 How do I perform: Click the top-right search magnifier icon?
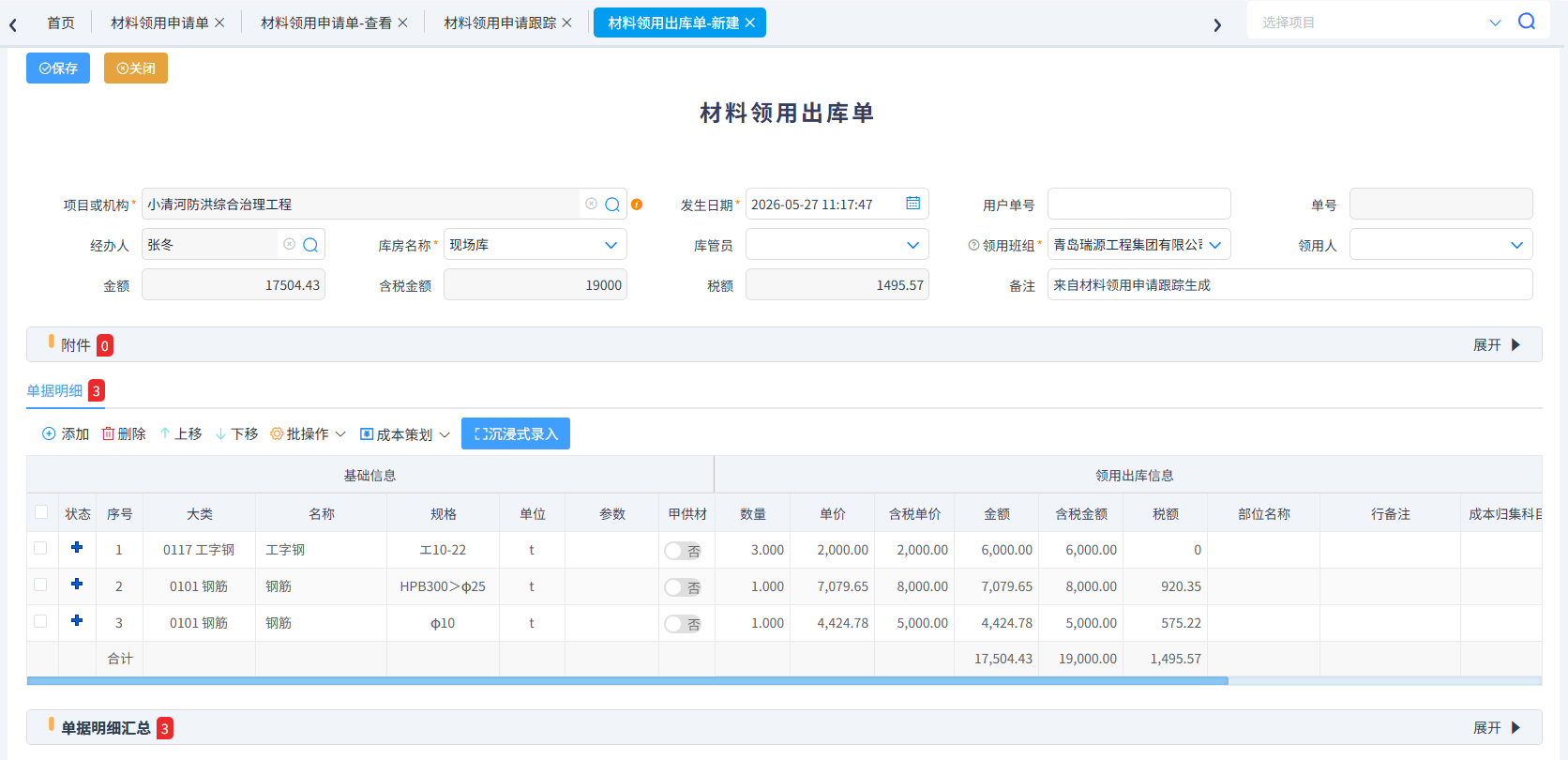(1527, 22)
